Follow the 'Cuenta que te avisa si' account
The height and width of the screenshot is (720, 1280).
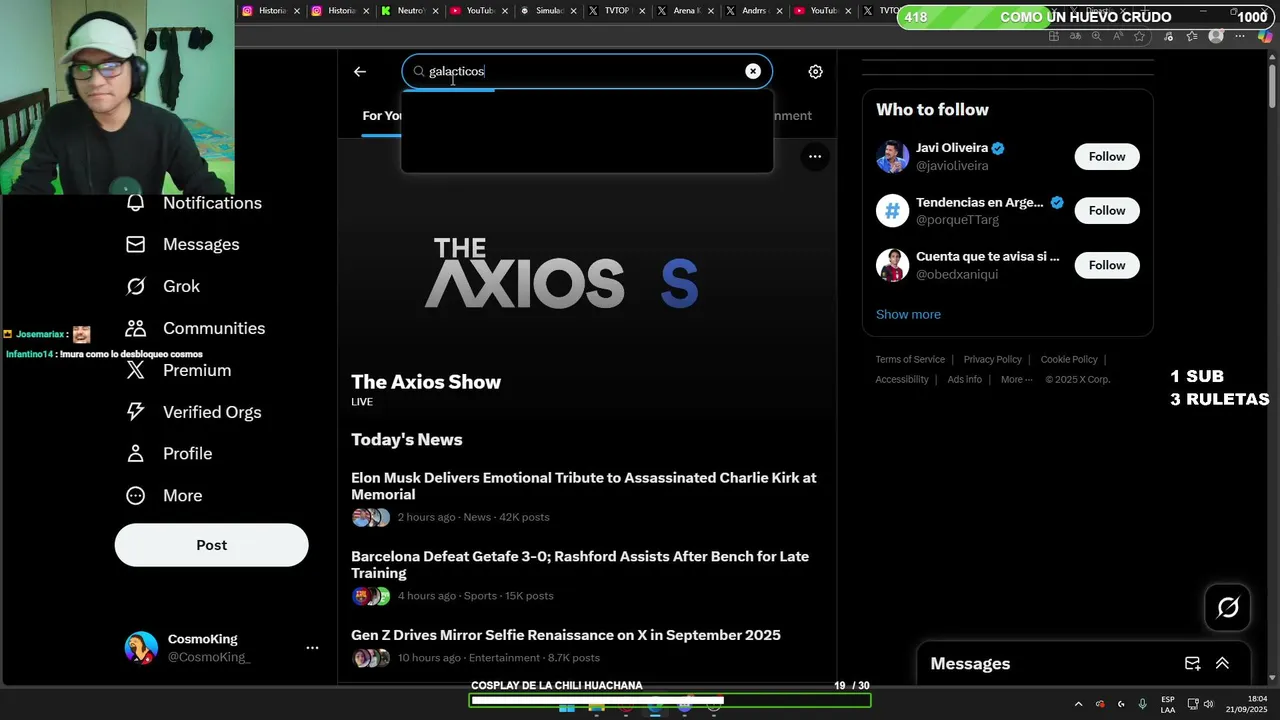(x=1107, y=265)
